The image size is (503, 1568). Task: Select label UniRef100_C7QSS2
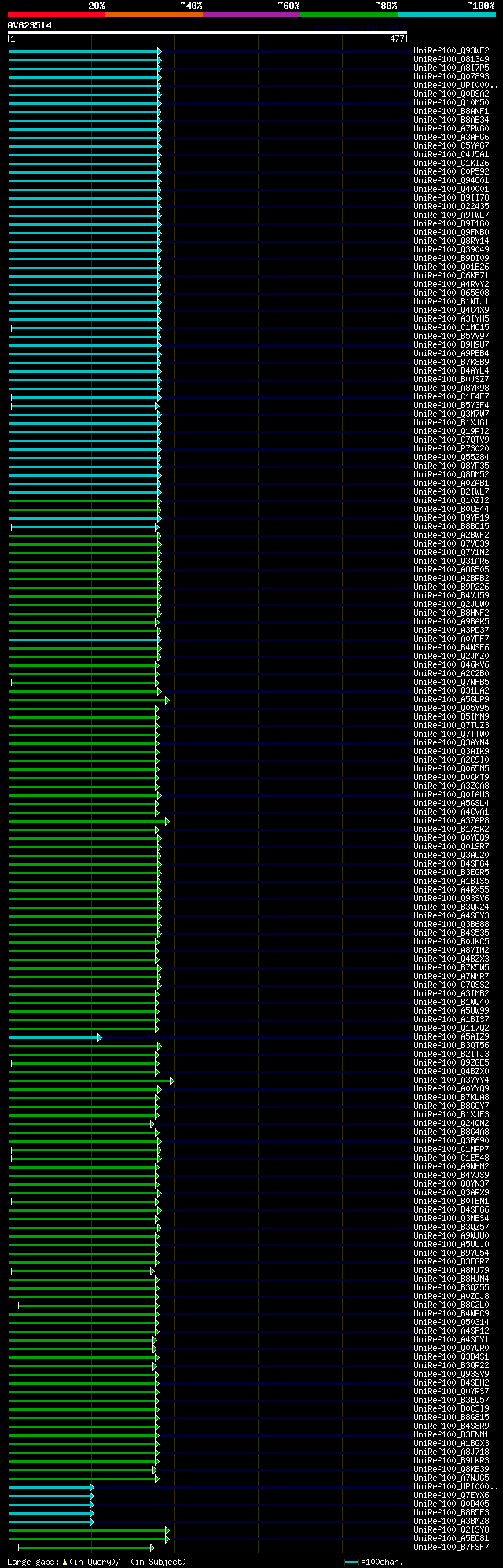pos(451,985)
